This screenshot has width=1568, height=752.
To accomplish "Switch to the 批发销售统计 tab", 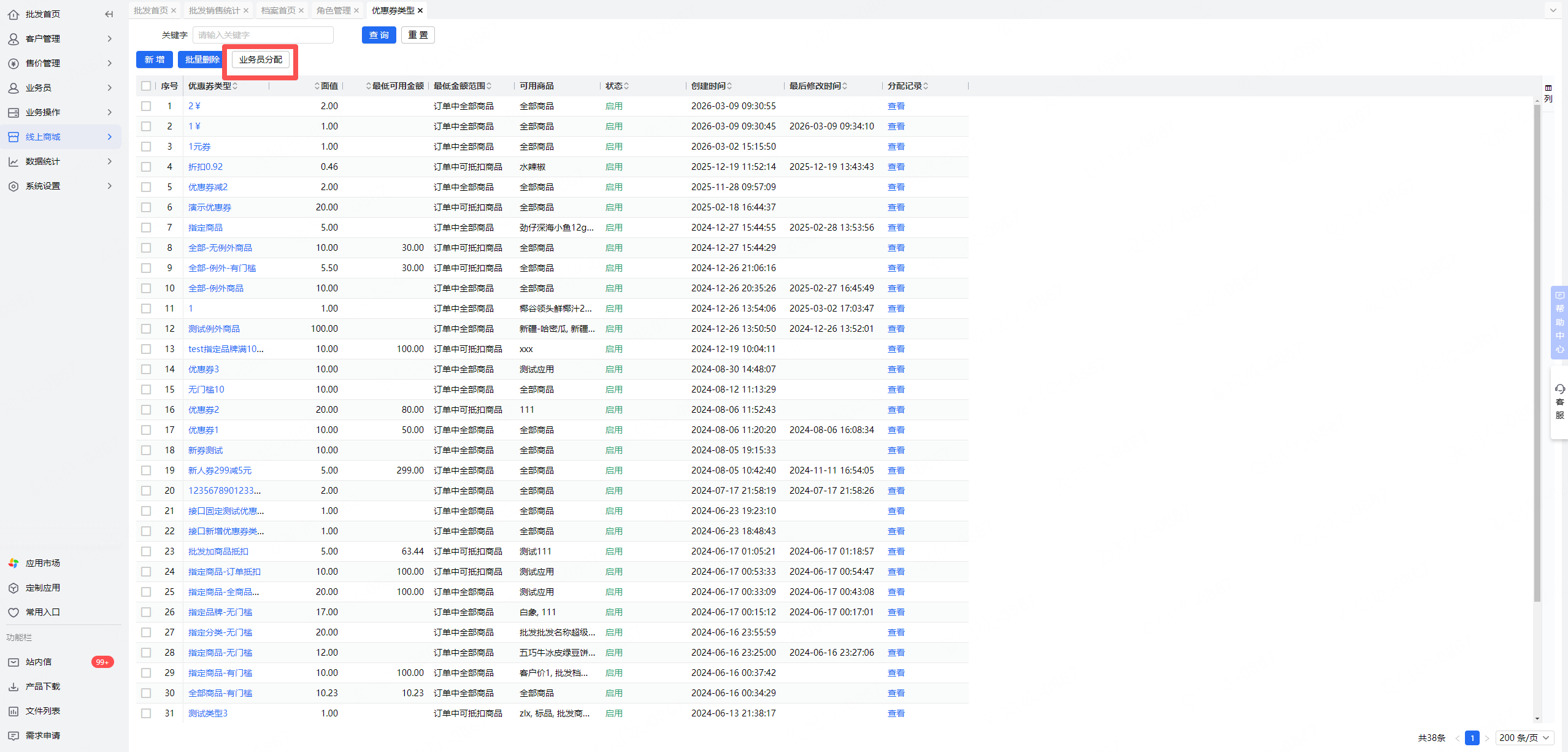I will point(214,10).
